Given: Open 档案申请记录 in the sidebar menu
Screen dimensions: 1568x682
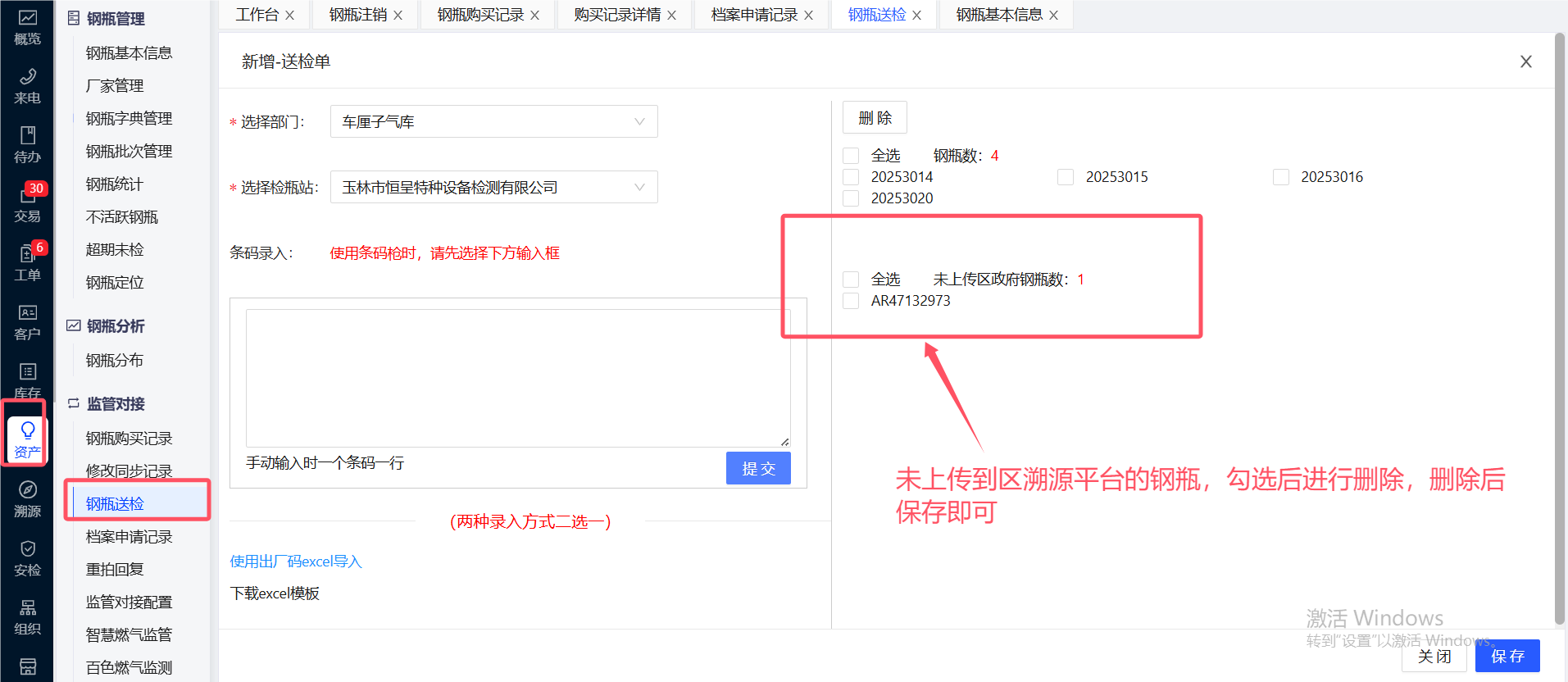Looking at the screenshot, I should (129, 537).
